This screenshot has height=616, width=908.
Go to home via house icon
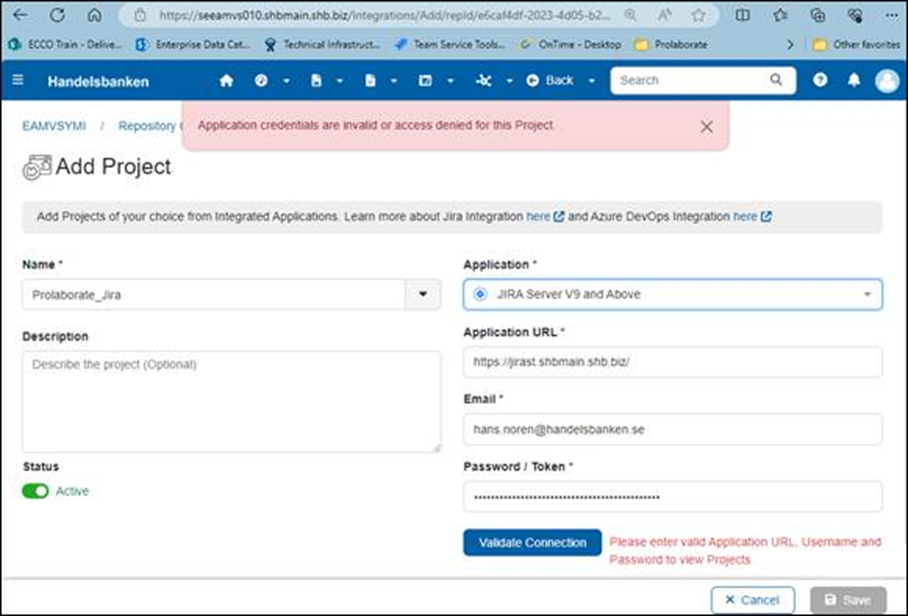(226, 80)
